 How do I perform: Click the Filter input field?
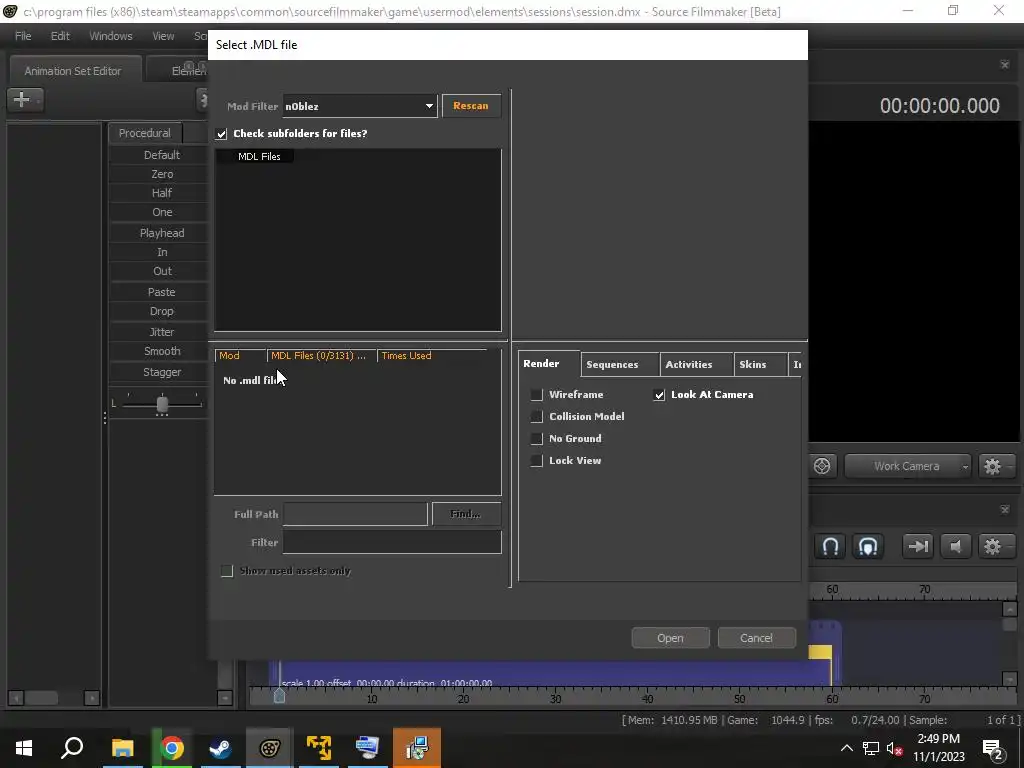[x=392, y=542]
